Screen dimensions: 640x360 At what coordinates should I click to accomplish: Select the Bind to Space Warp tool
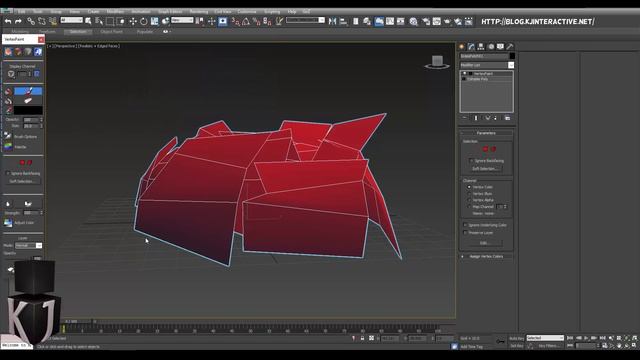click(53, 21)
